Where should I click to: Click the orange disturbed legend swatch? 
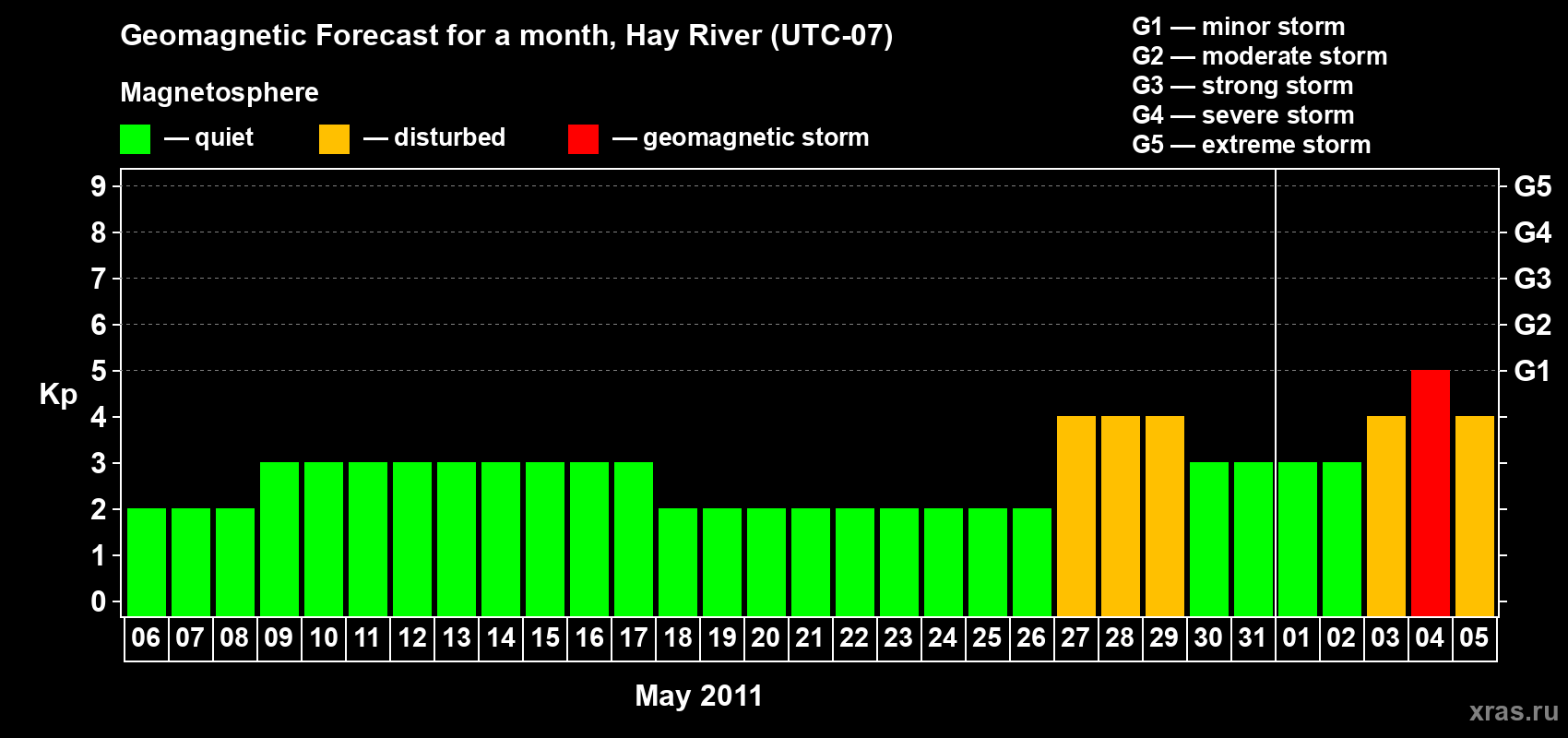coord(334,139)
